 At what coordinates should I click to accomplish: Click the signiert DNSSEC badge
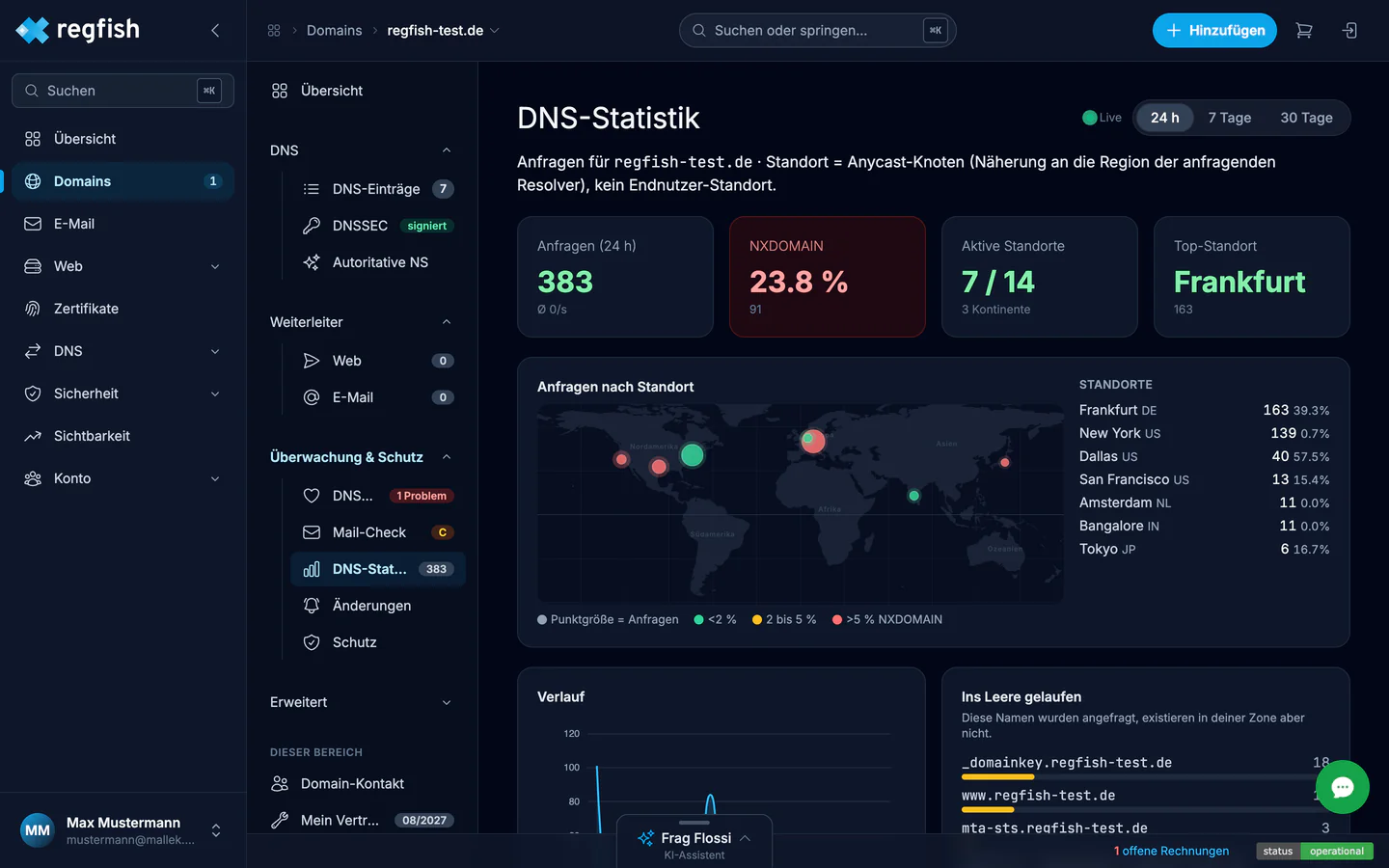click(426, 226)
